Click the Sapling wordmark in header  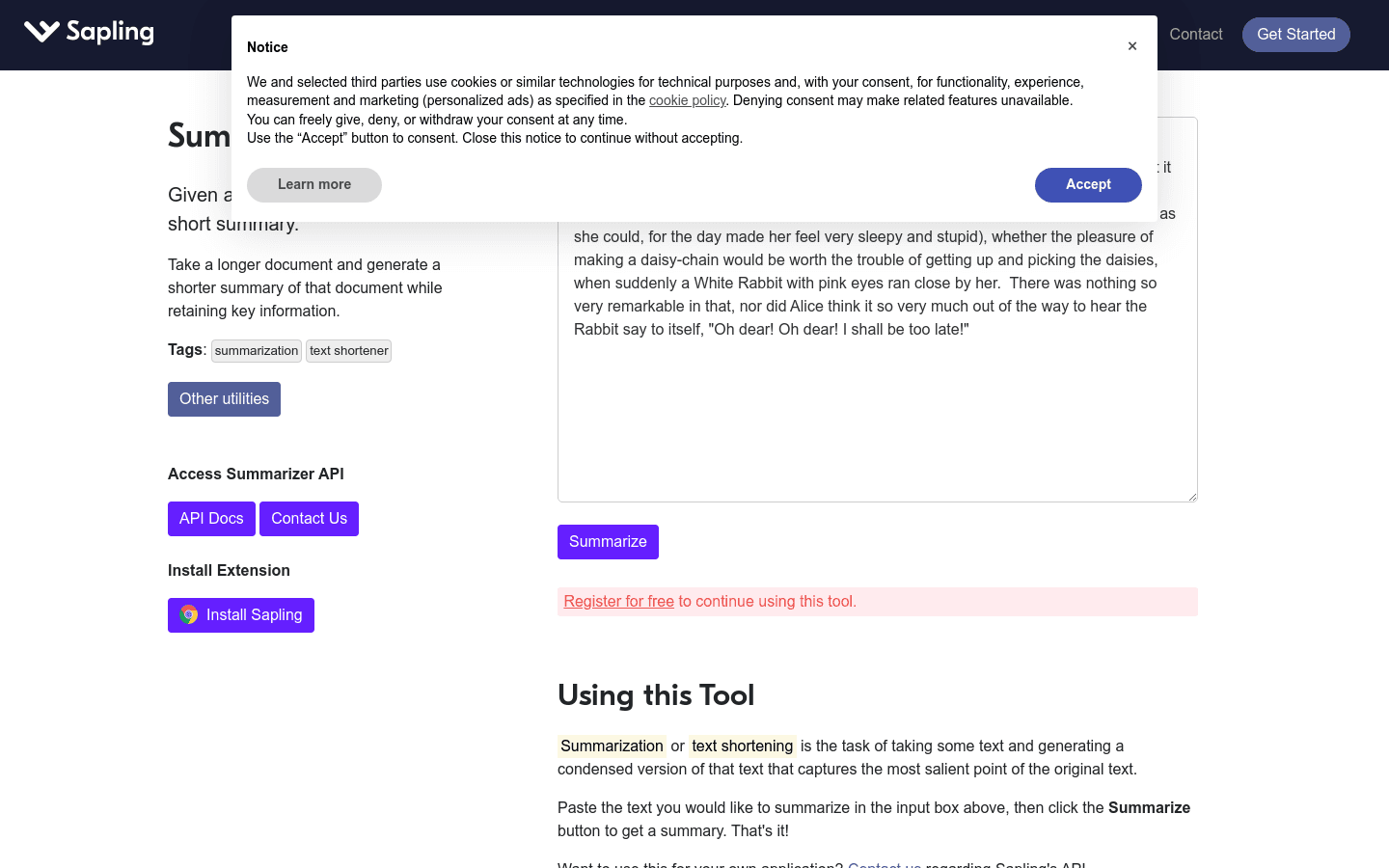(x=110, y=33)
